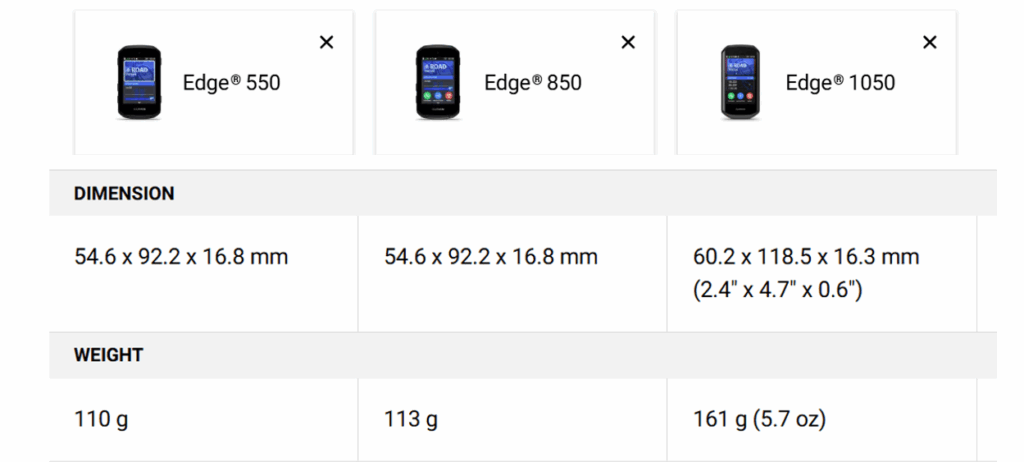
Task: Select the 113 g weight value
Action: (411, 419)
